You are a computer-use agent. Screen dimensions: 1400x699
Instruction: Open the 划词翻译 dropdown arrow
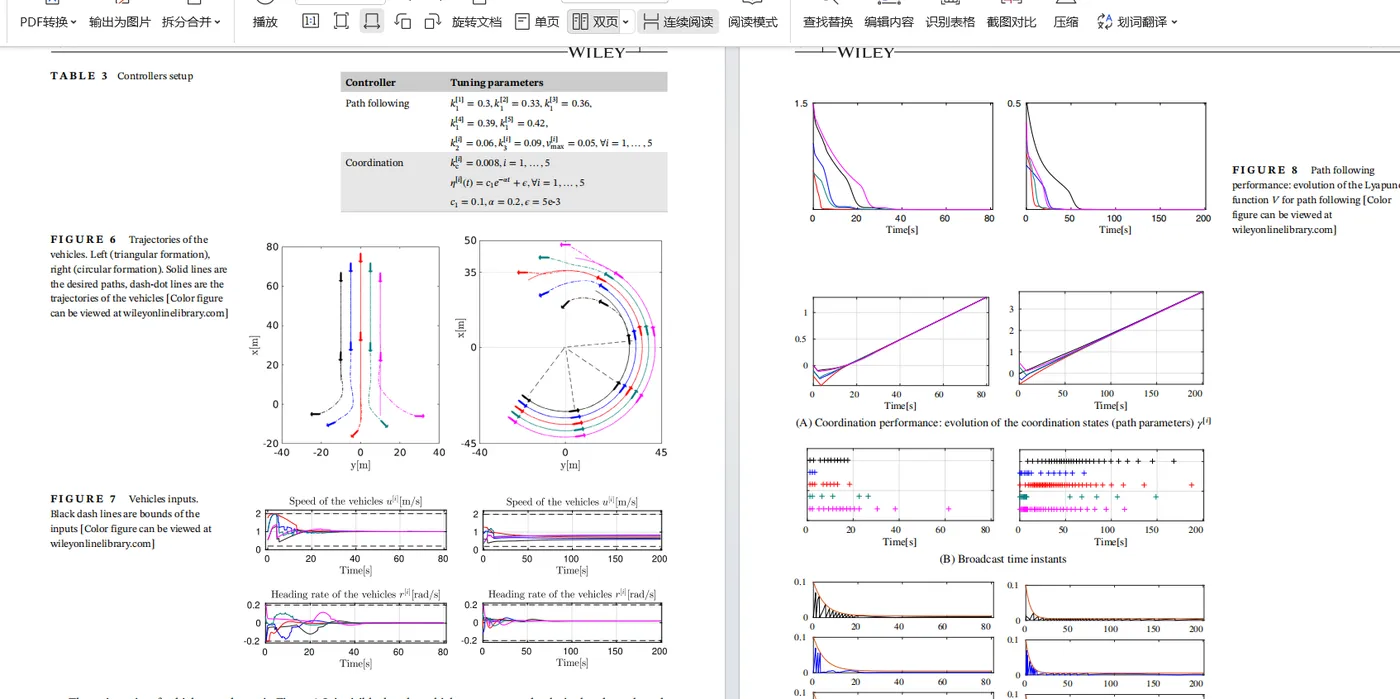pos(1174,22)
